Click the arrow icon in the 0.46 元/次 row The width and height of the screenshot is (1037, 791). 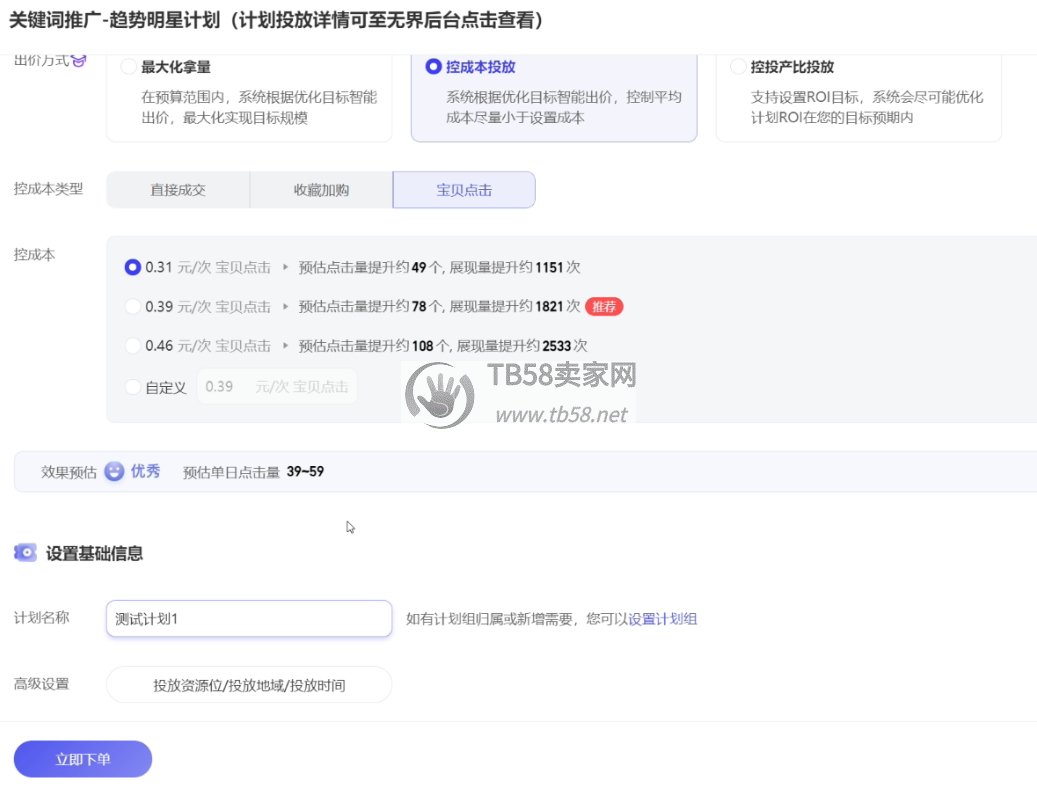(x=285, y=346)
